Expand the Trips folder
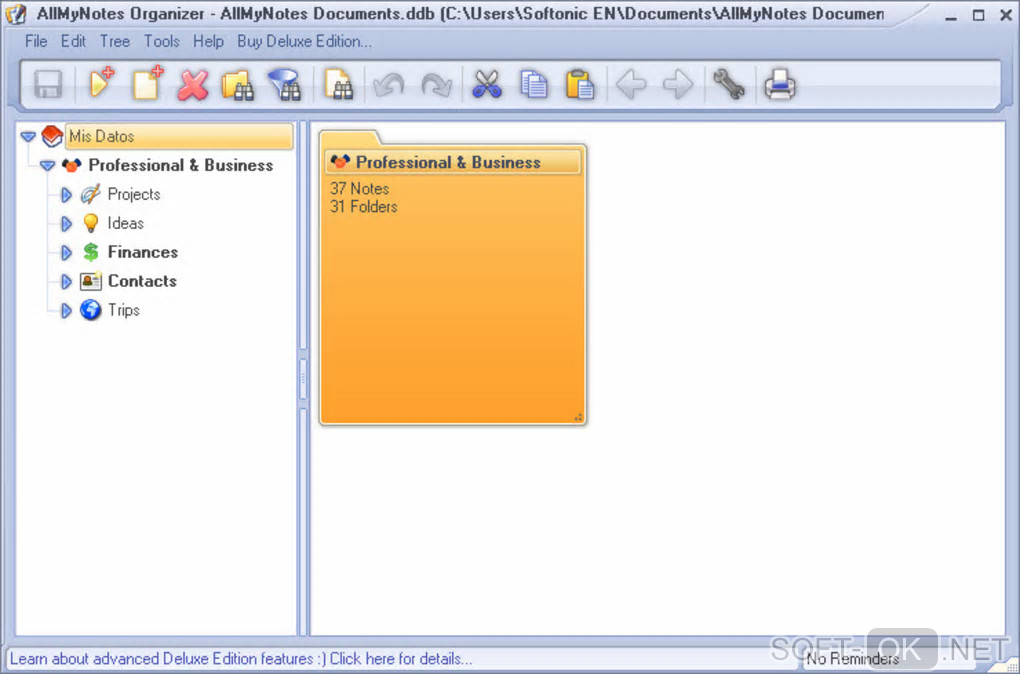Screen dimensions: 1020x674 coord(66,310)
